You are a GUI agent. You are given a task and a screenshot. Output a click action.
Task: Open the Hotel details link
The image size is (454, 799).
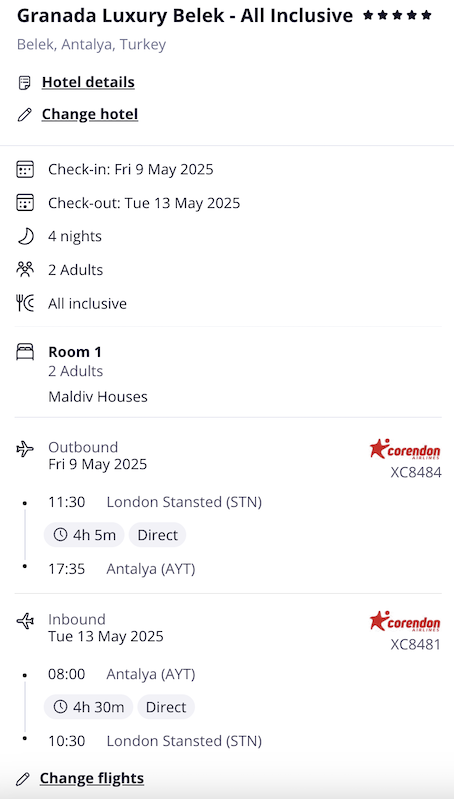[88, 83]
